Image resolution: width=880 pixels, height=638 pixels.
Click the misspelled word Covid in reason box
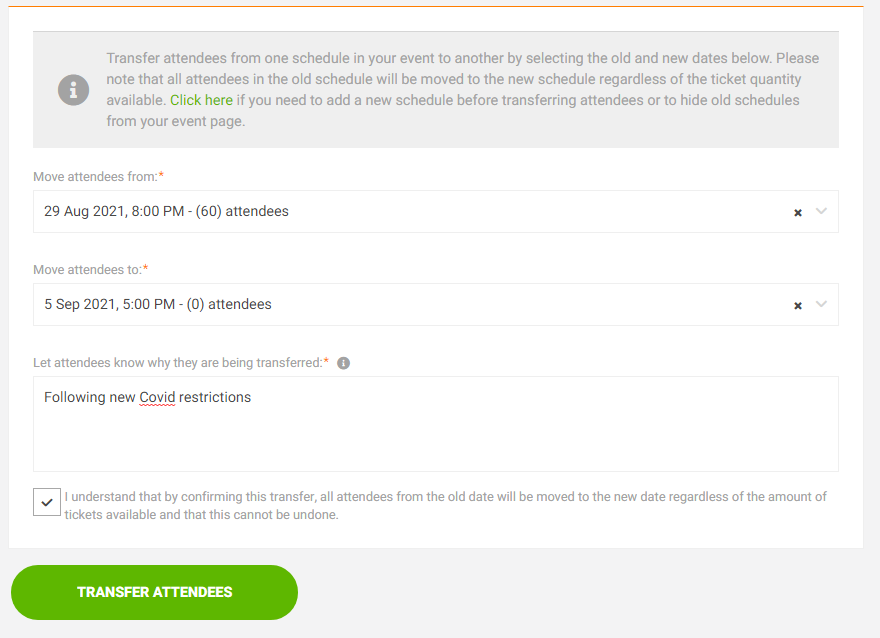coord(157,397)
